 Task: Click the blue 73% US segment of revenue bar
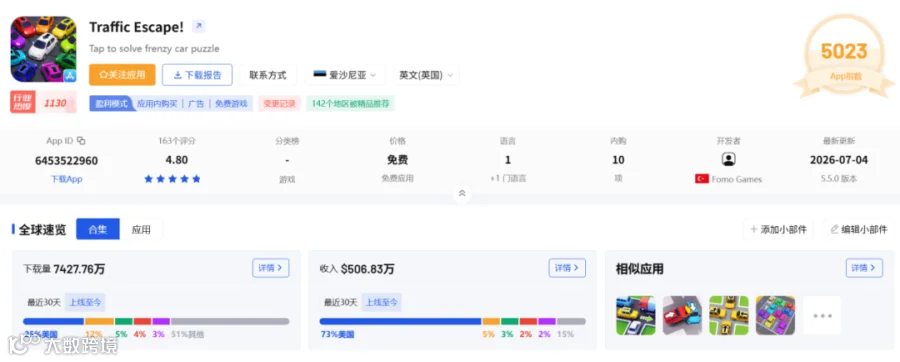401,321
